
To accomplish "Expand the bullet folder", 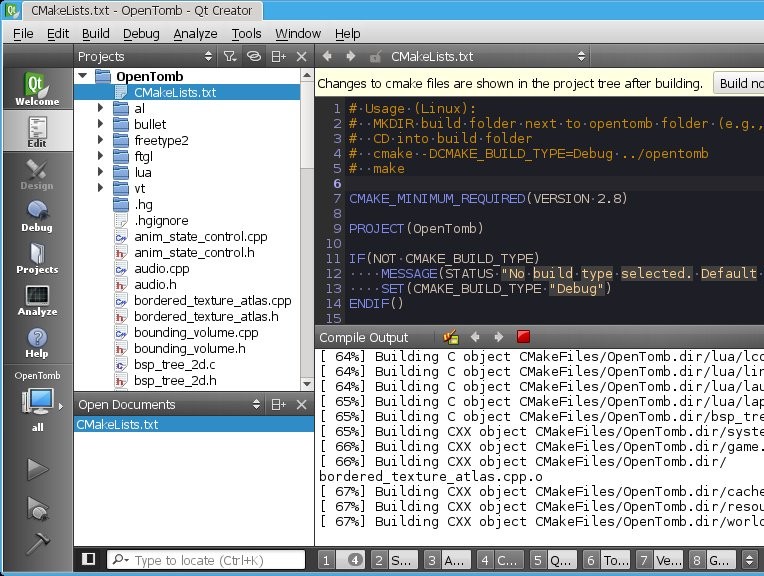I will click(100, 124).
